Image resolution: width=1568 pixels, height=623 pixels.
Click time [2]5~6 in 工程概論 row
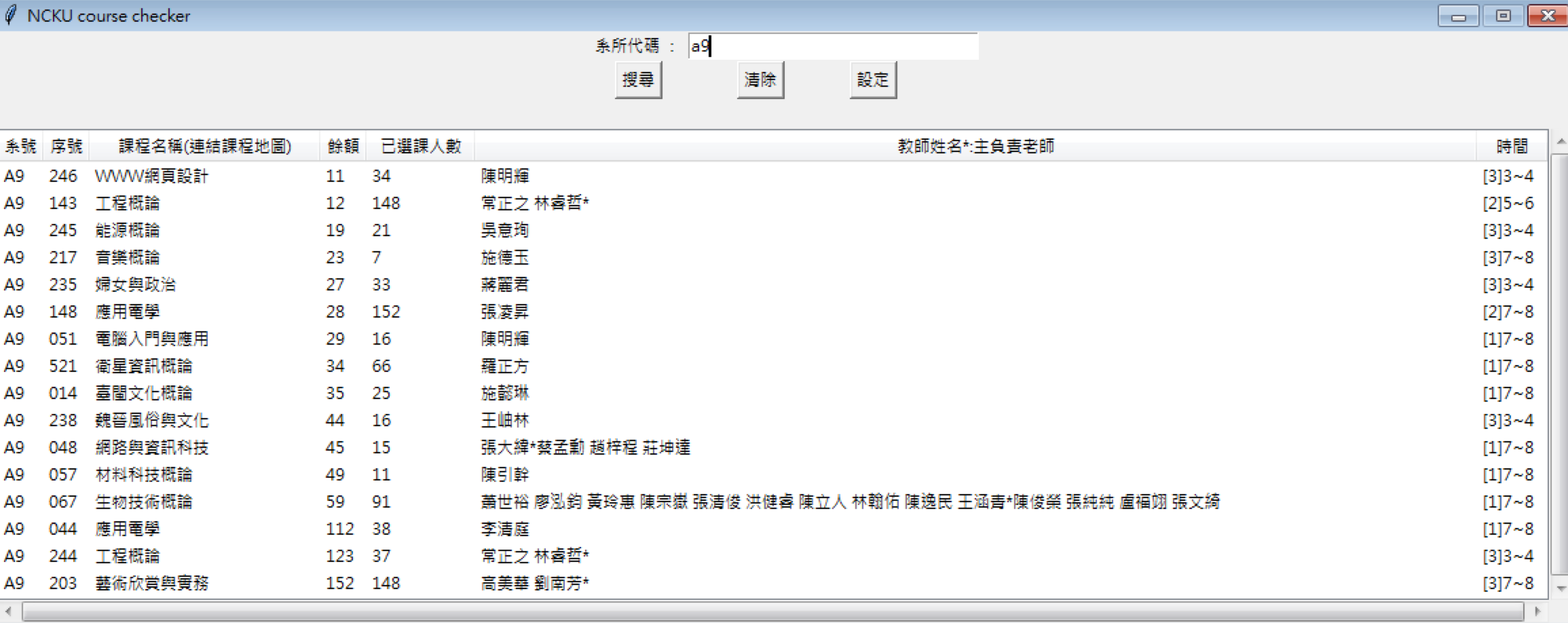[1508, 203]
